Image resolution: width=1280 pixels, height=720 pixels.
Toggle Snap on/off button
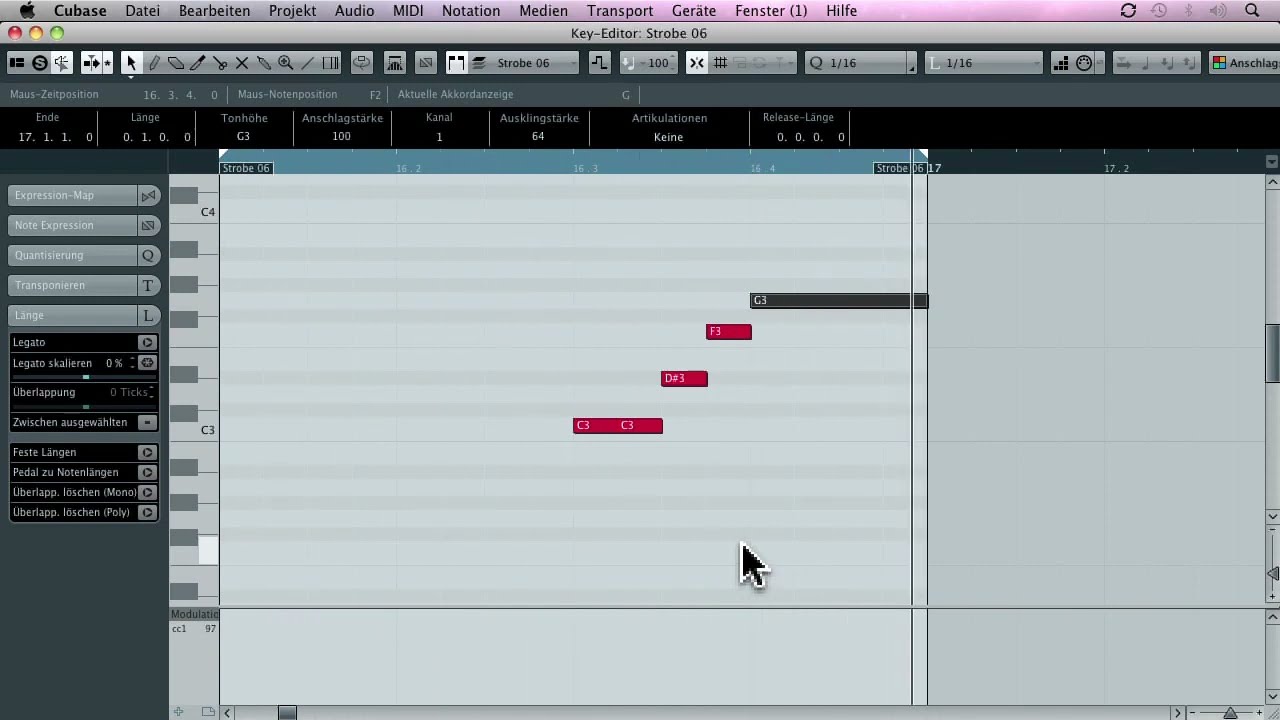point(697,63)
